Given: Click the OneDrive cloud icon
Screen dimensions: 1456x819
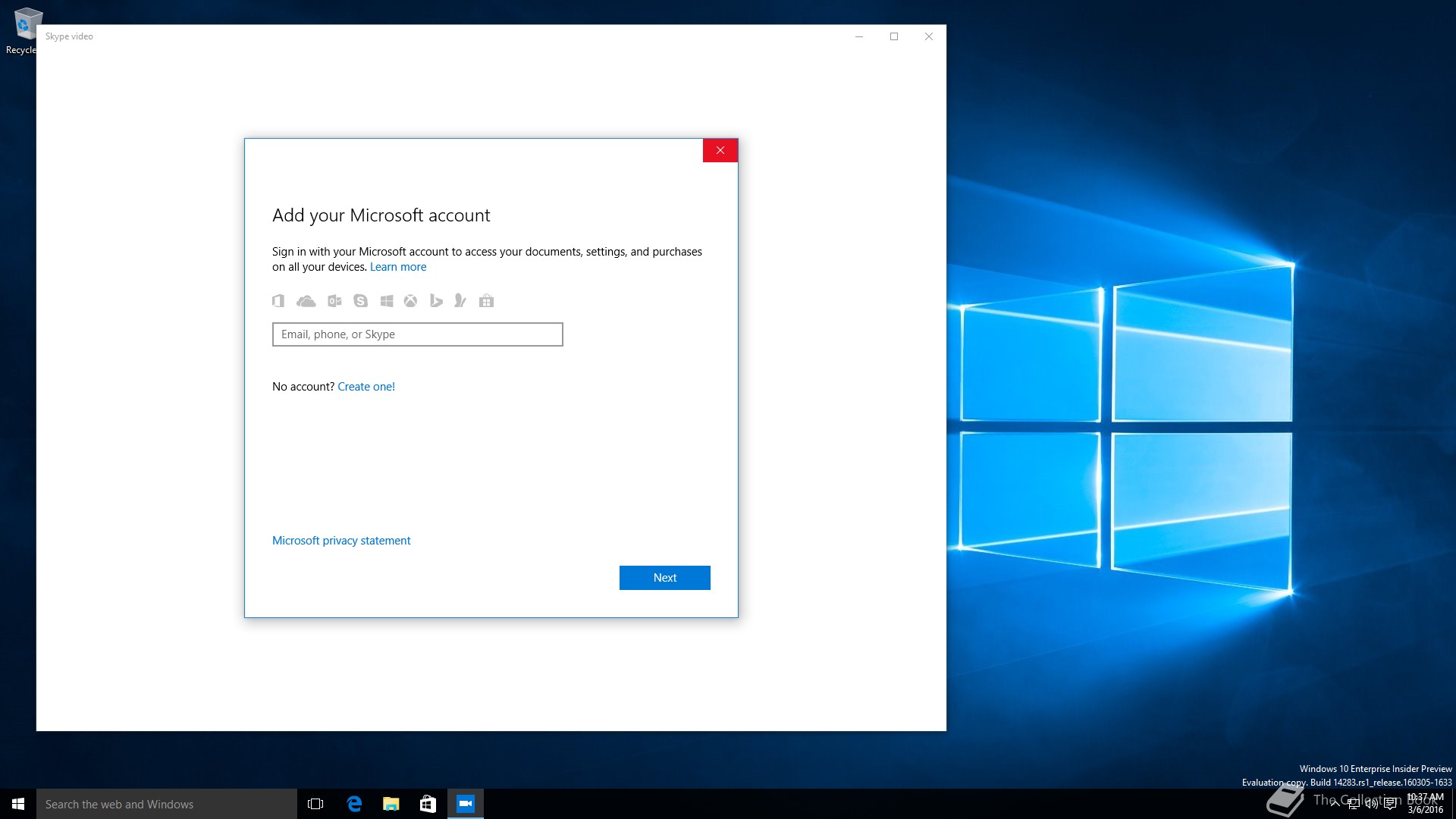Looking at the screenshot, I should pos(306,301).
